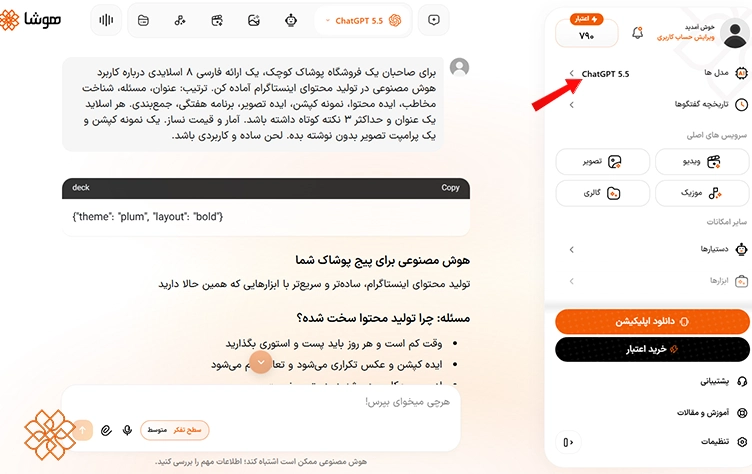Click the code text {"theme": "plum", "layout": "bold"}

pyautogui.click(x=148, y=217)
